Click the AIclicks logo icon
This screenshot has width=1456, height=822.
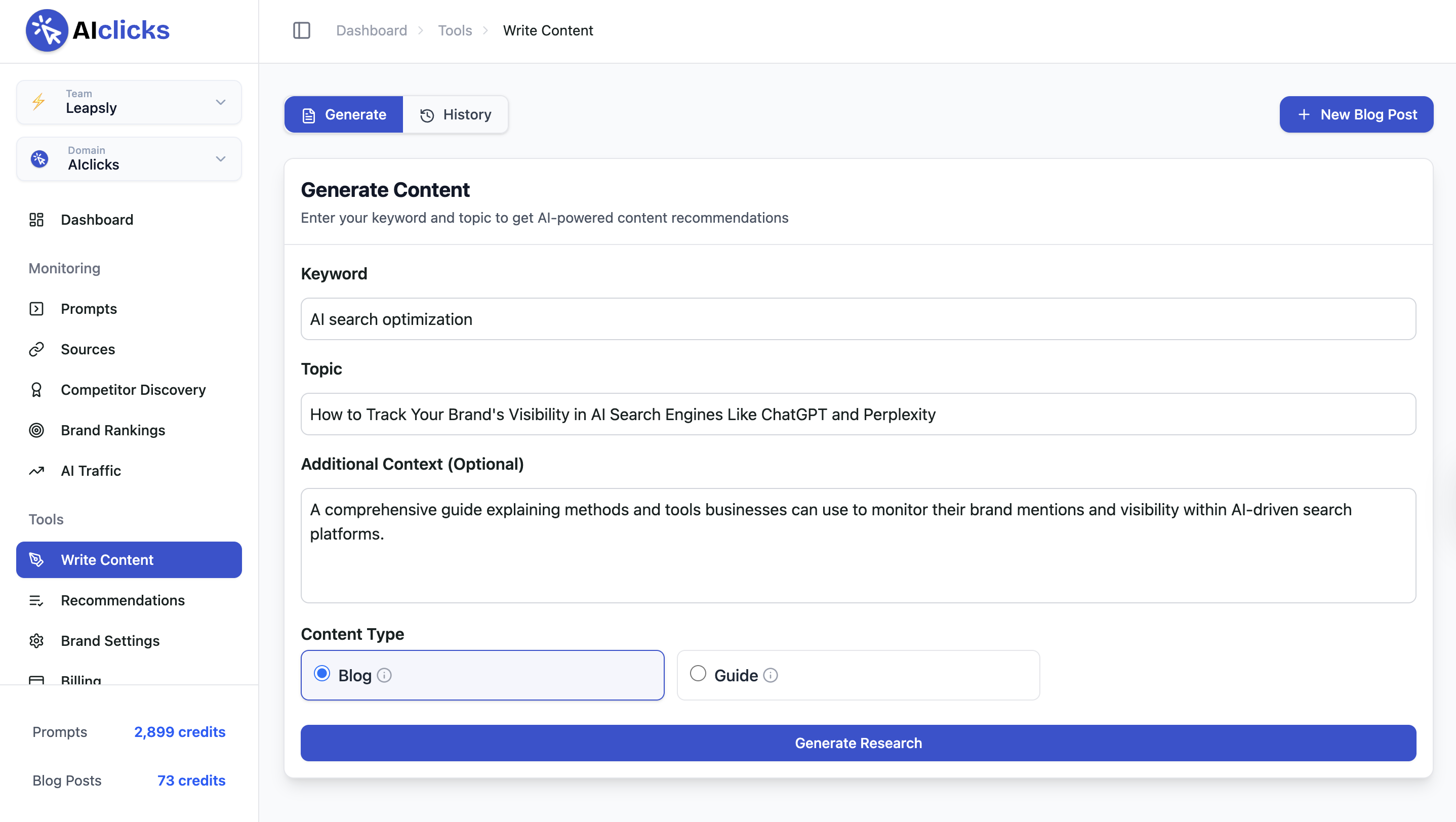47,30
